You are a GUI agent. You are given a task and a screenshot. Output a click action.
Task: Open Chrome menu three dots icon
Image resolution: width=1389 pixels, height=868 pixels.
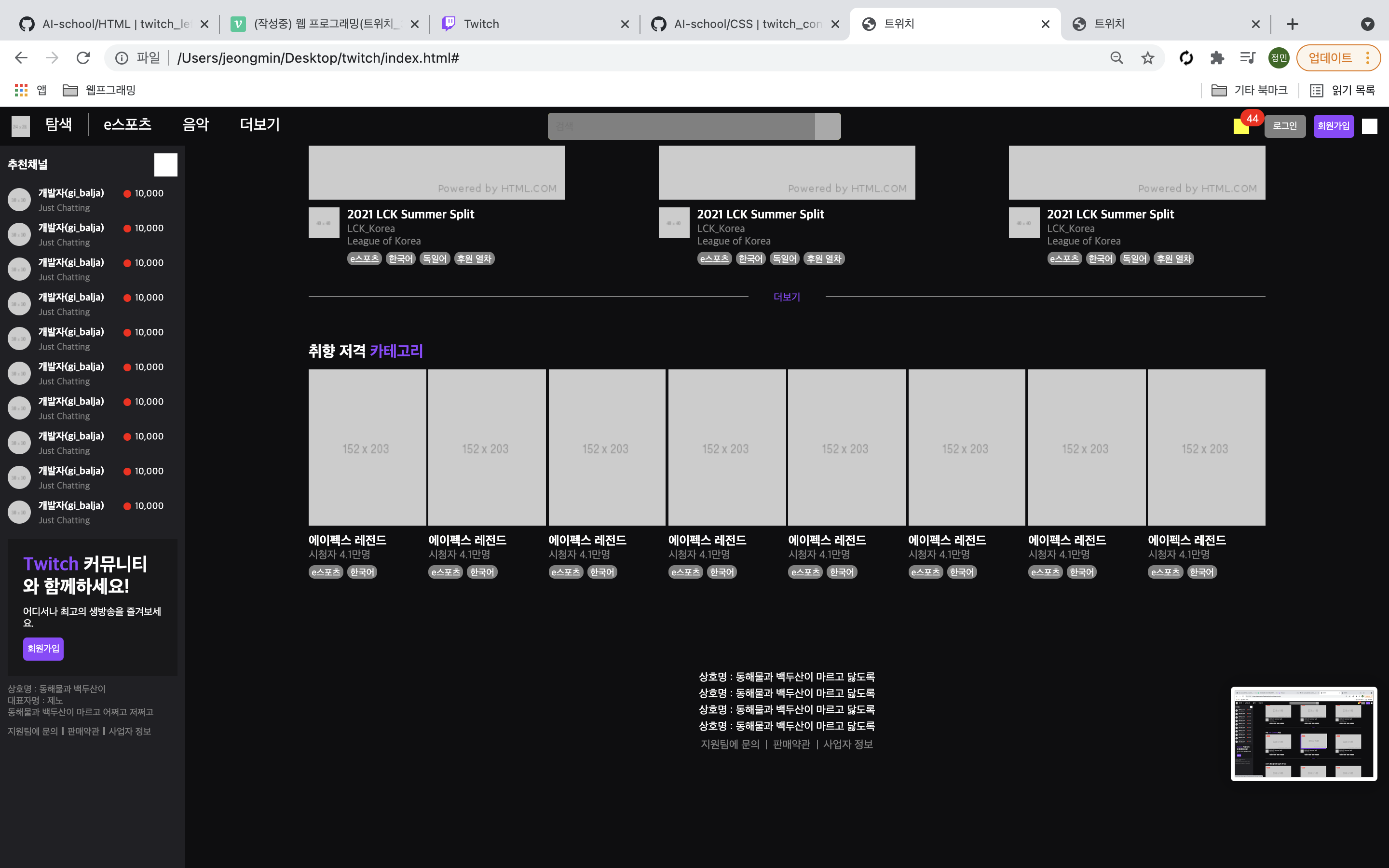coord(1368,58)
